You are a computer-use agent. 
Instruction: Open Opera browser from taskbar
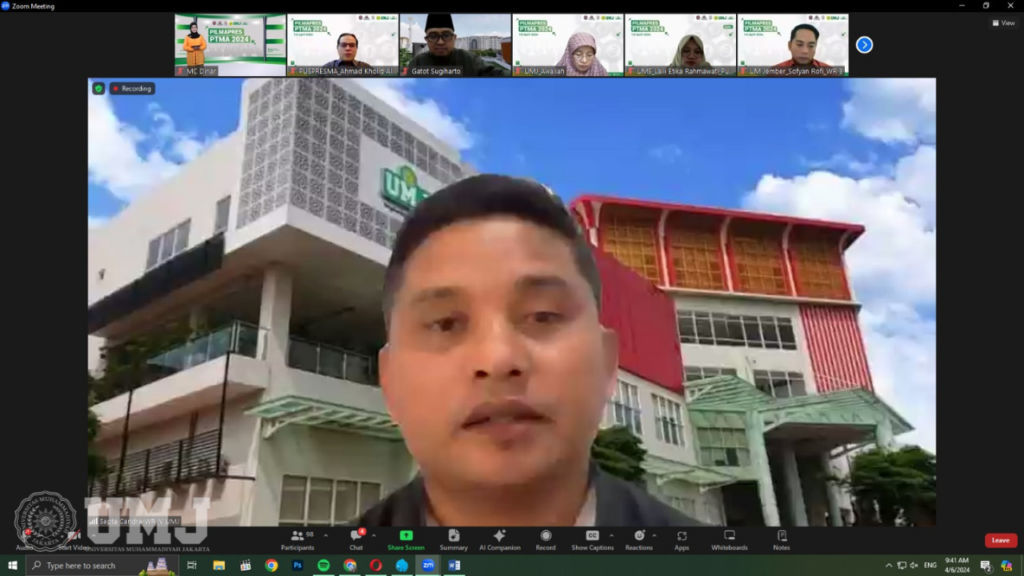pyautogui.click(x=376, y=566)
